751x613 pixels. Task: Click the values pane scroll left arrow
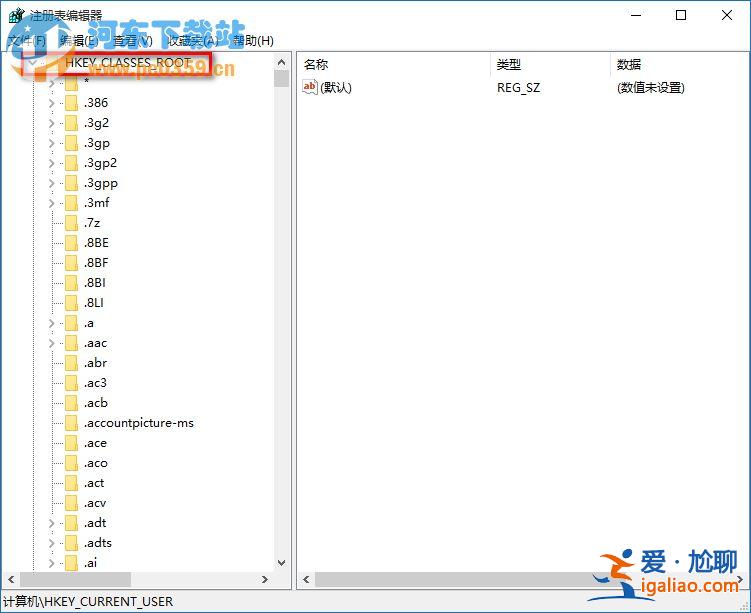coord(306,580)
